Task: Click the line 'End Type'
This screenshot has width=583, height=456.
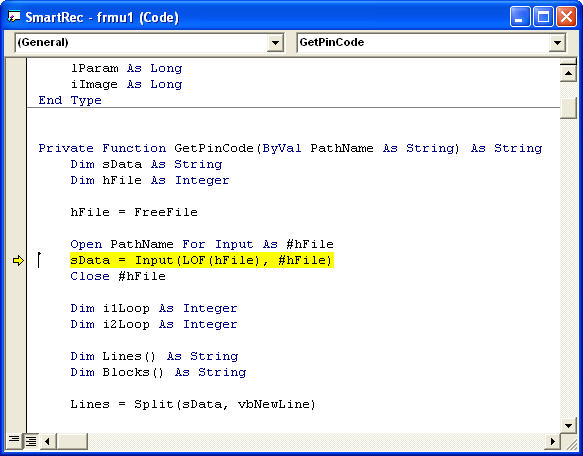Action: coord(70,100)
